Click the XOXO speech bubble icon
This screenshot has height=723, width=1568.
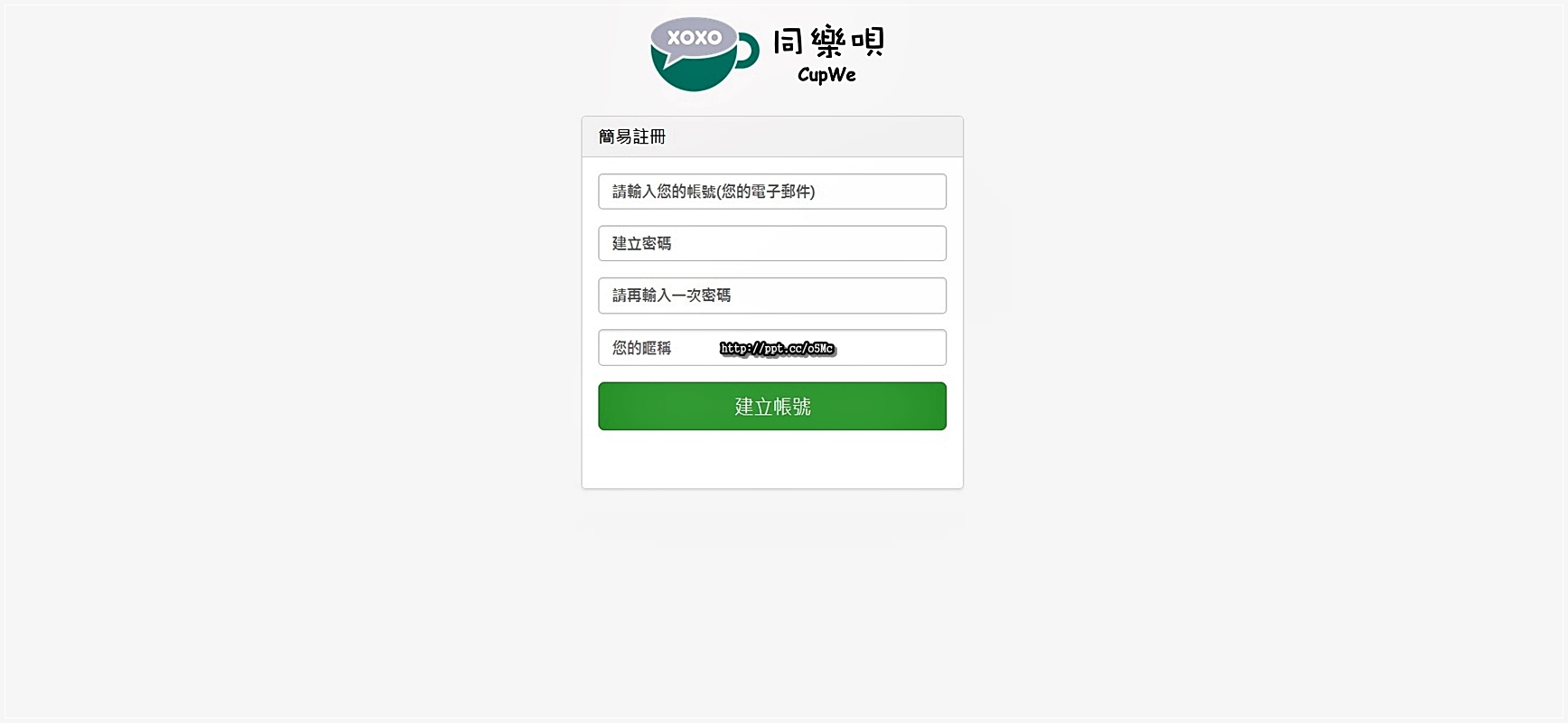pyautogui.click(x=694, y=40)
